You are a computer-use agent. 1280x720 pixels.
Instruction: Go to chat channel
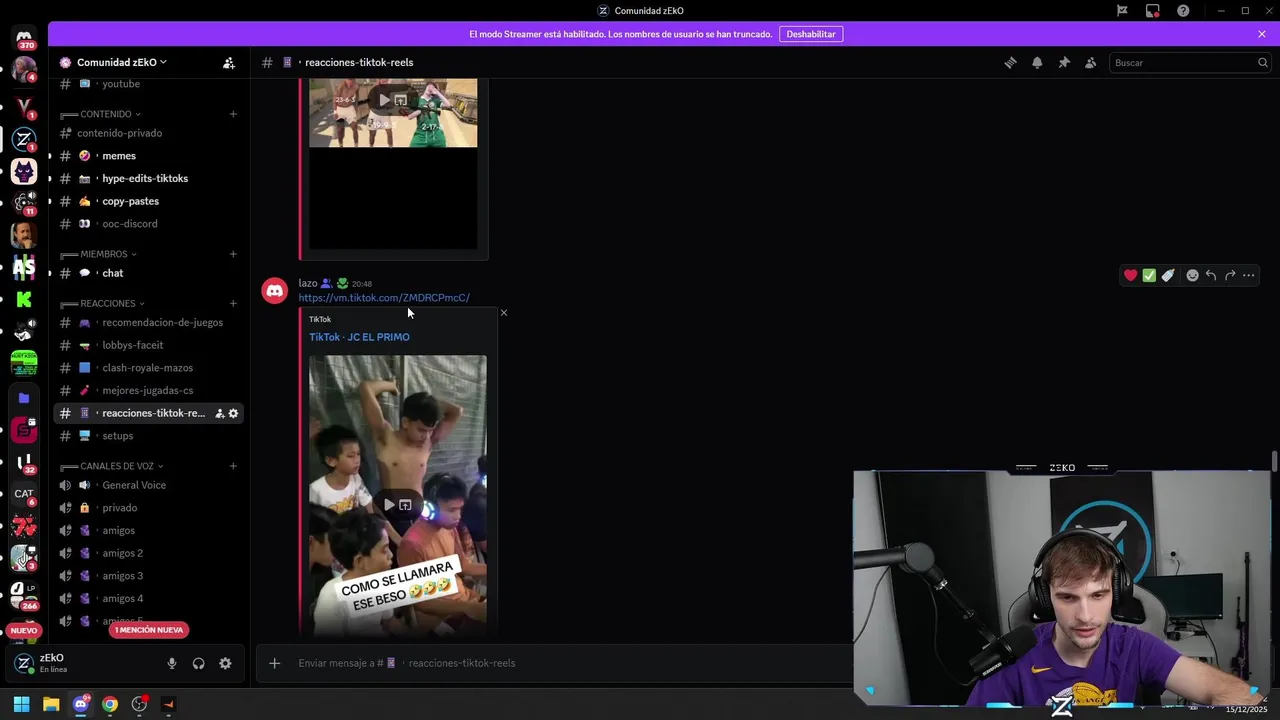click(x=148, y=273)
